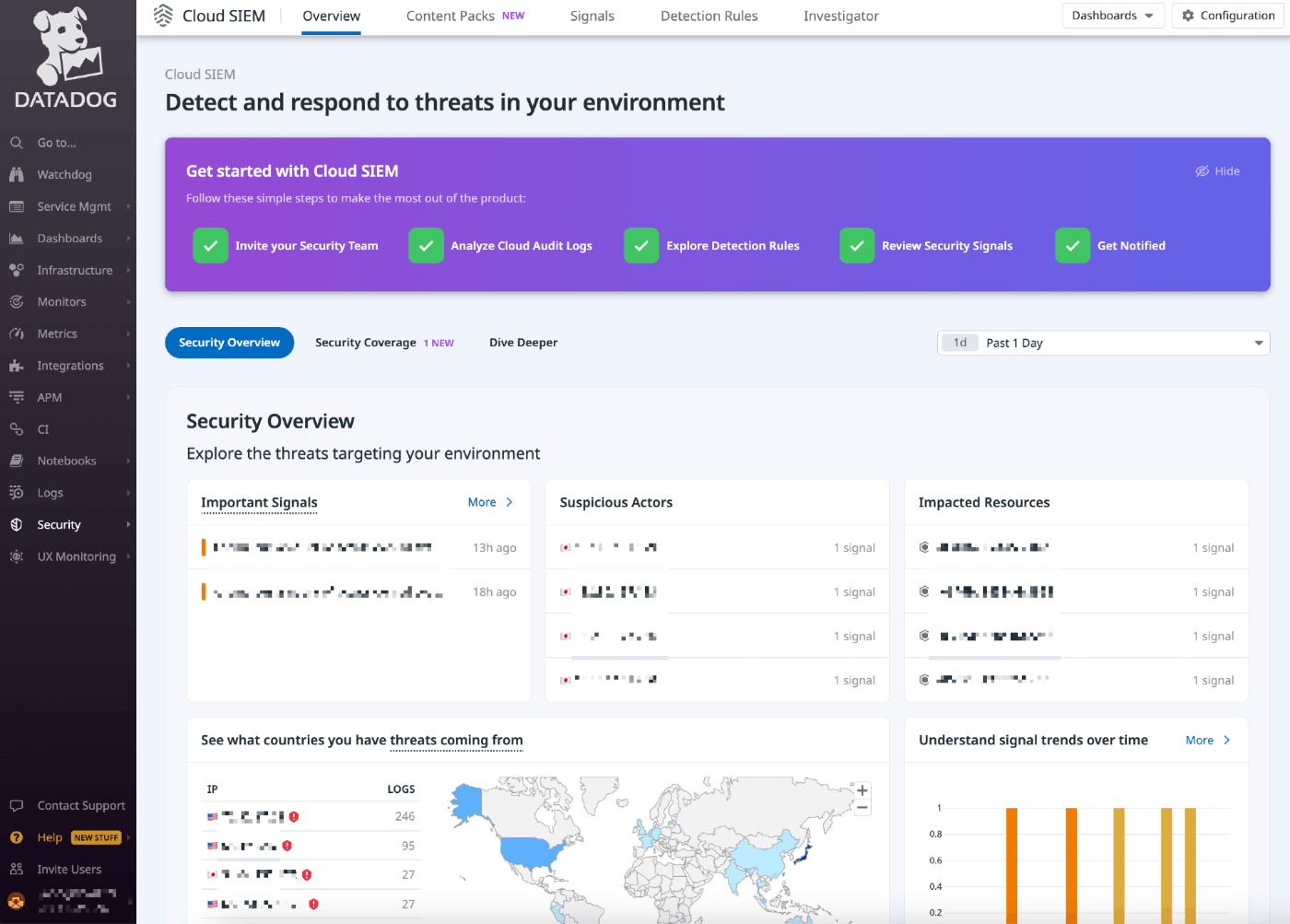This screenshot has width=1290, height=924.
Task: Click the Help question mark icon
Action: tap(17, 837)
